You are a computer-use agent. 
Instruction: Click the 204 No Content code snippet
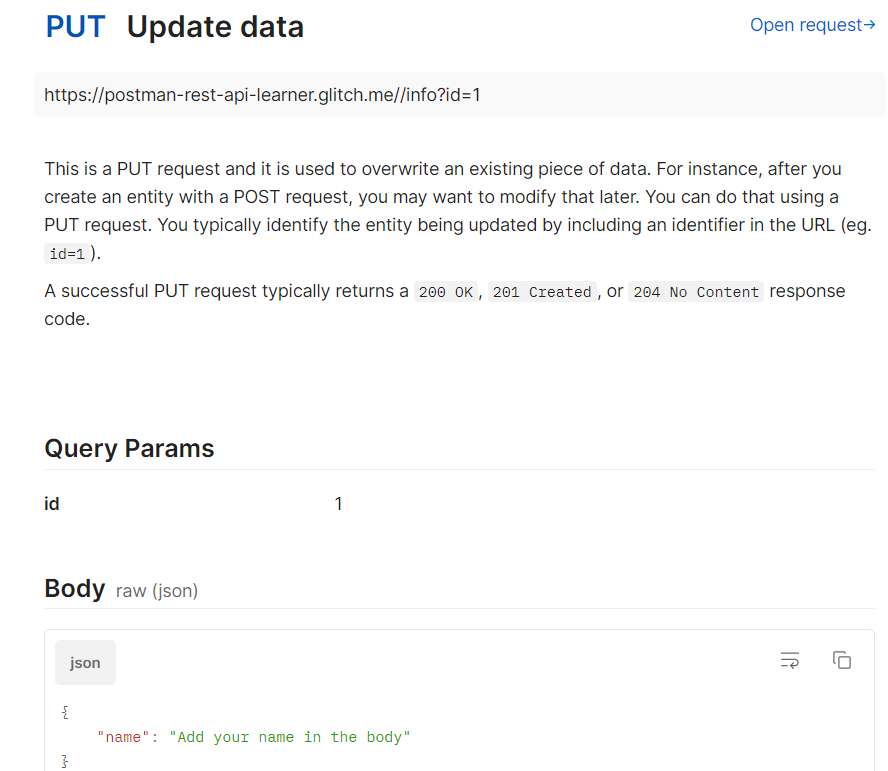(696, 292)
